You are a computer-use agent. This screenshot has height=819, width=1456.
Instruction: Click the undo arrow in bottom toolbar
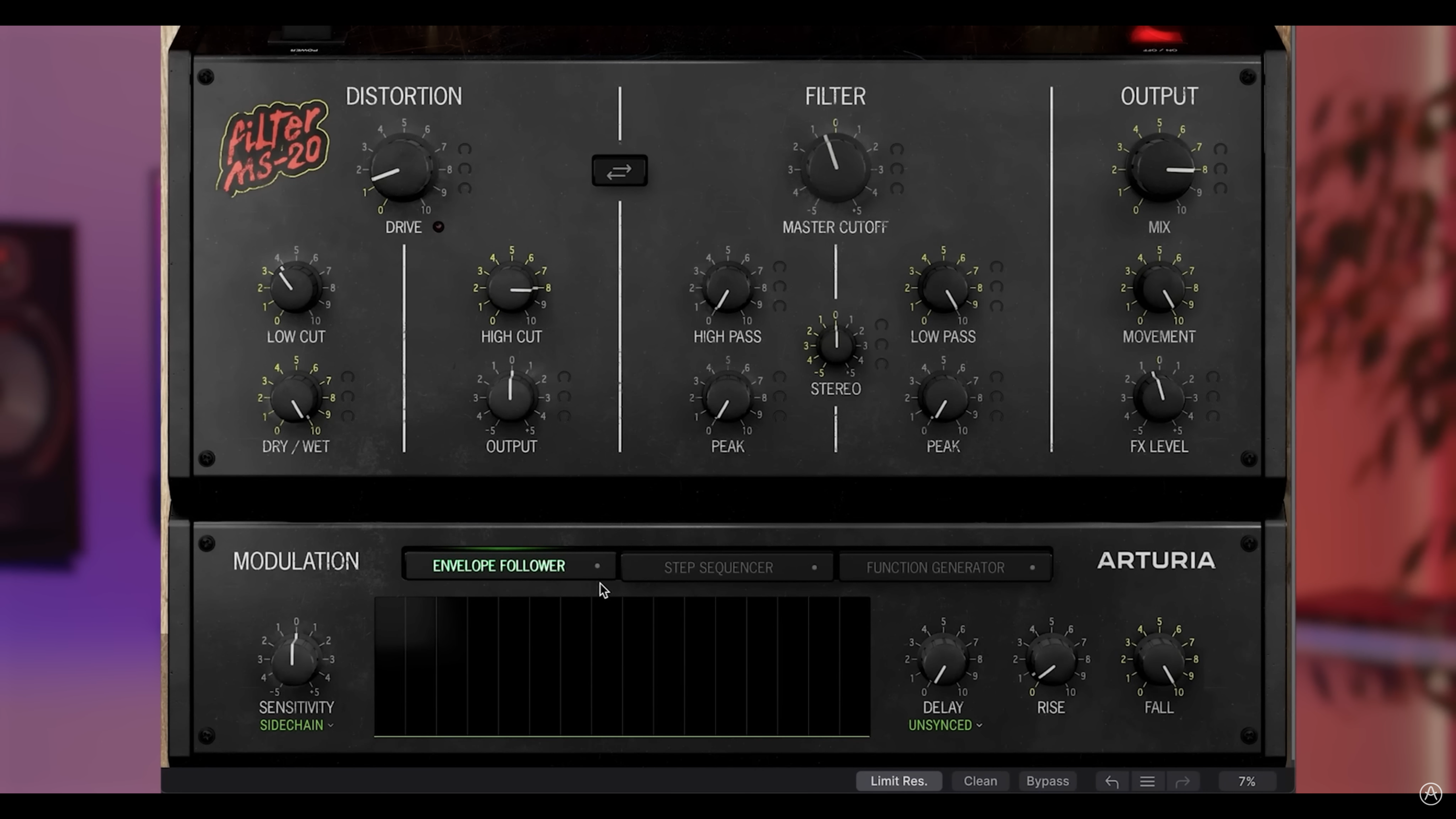coord(1112,781)
